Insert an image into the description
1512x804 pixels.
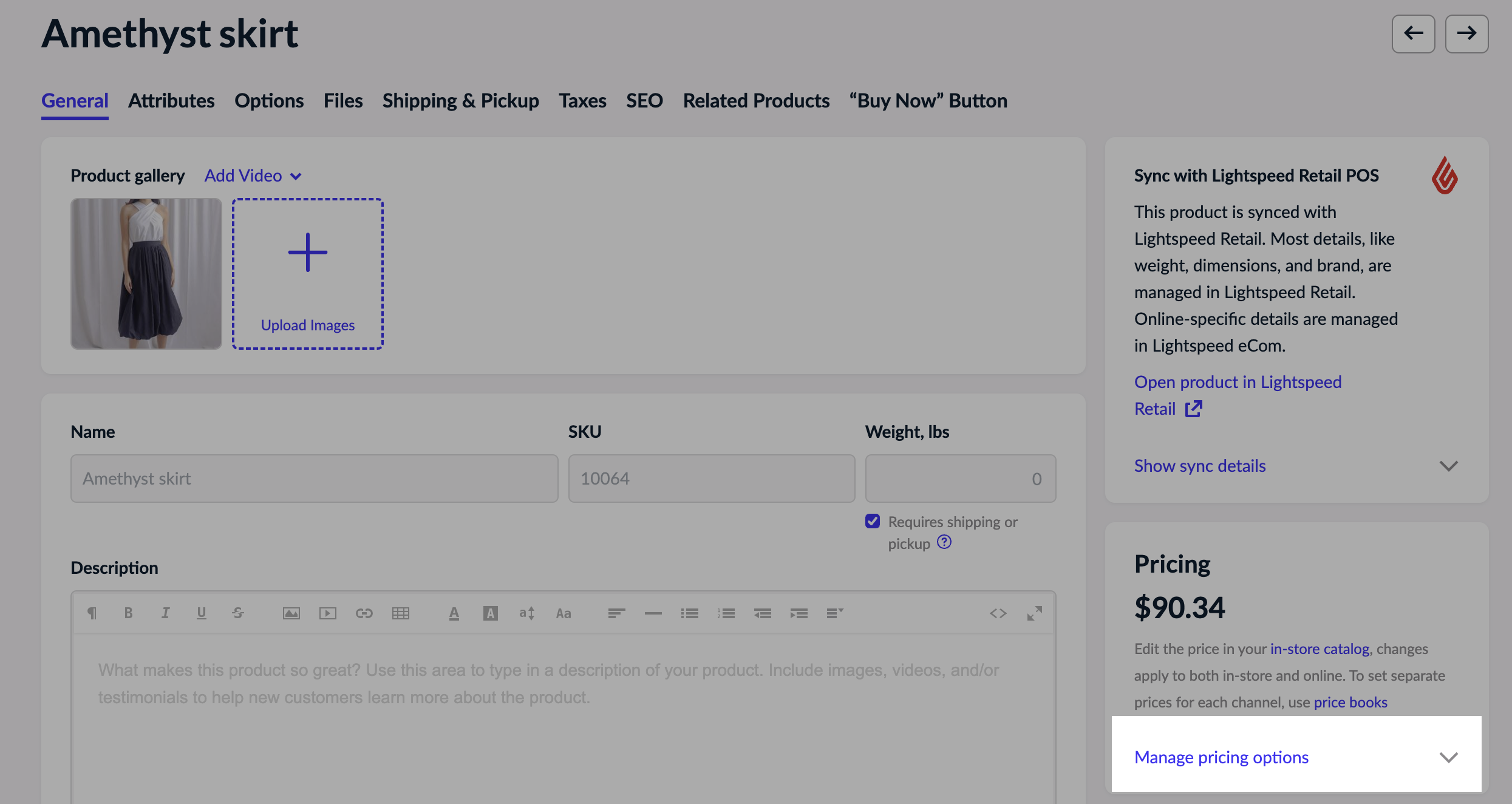[x=291, y=613]
